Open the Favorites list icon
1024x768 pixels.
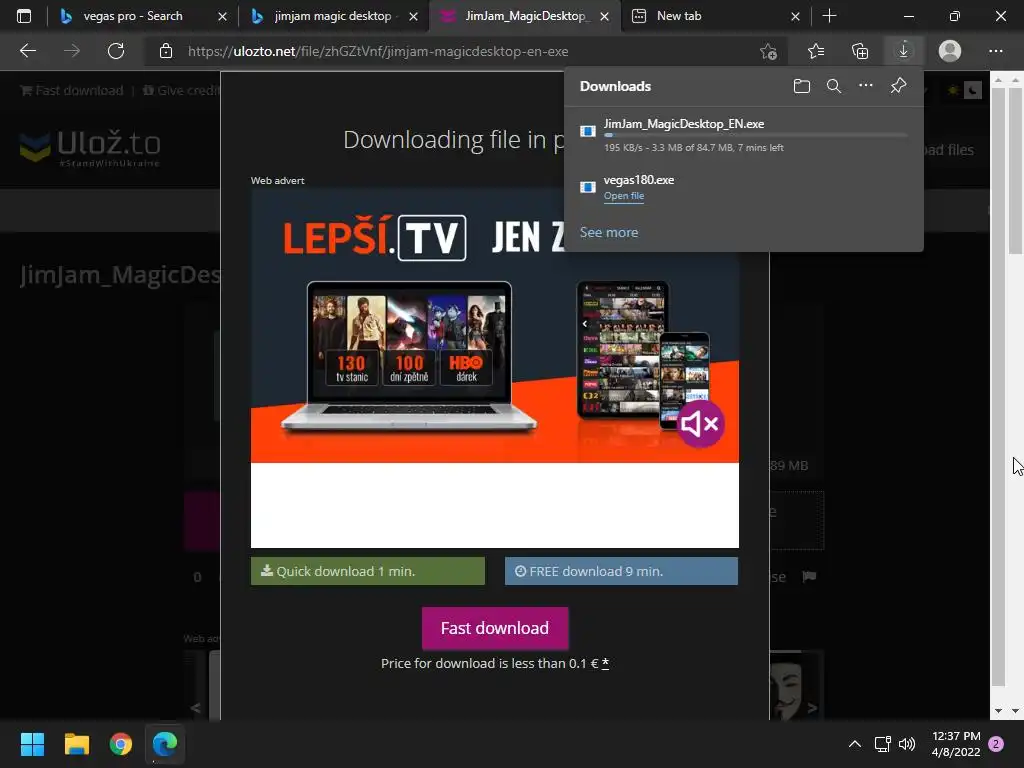tap(816, 51)
